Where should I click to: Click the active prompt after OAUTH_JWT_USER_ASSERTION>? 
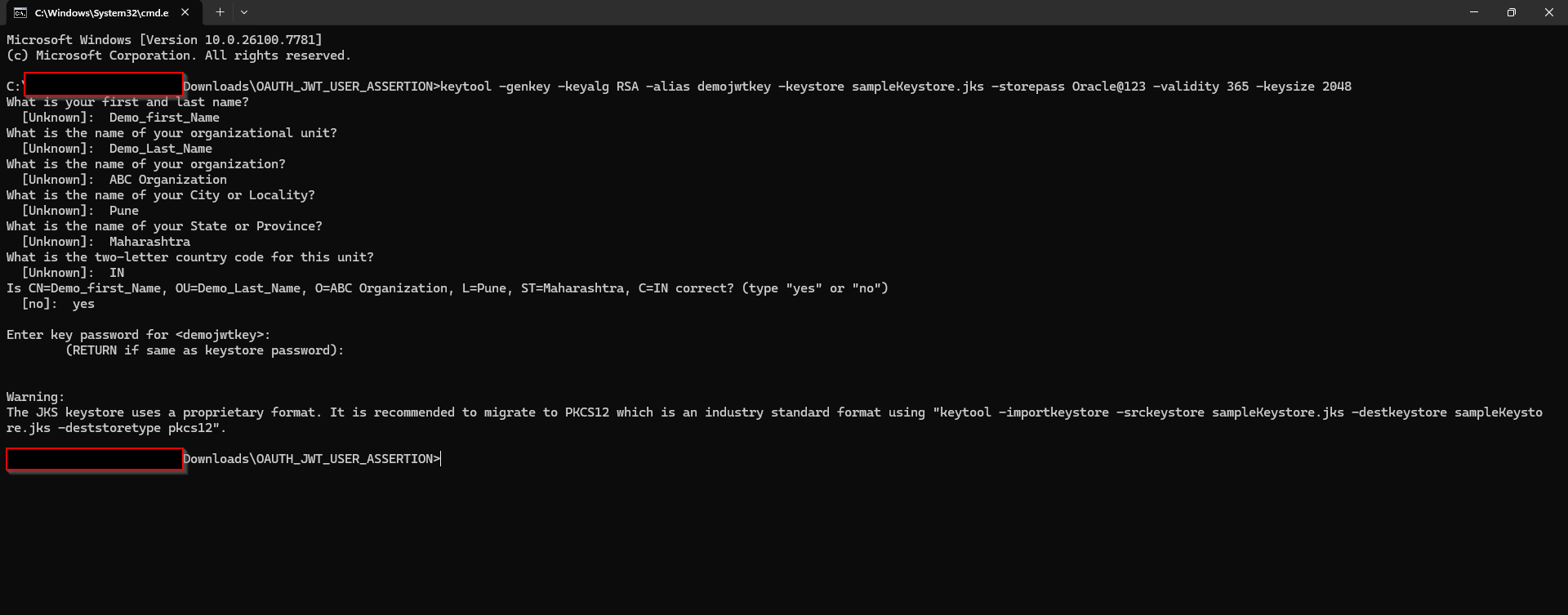[x=441, y=459]
